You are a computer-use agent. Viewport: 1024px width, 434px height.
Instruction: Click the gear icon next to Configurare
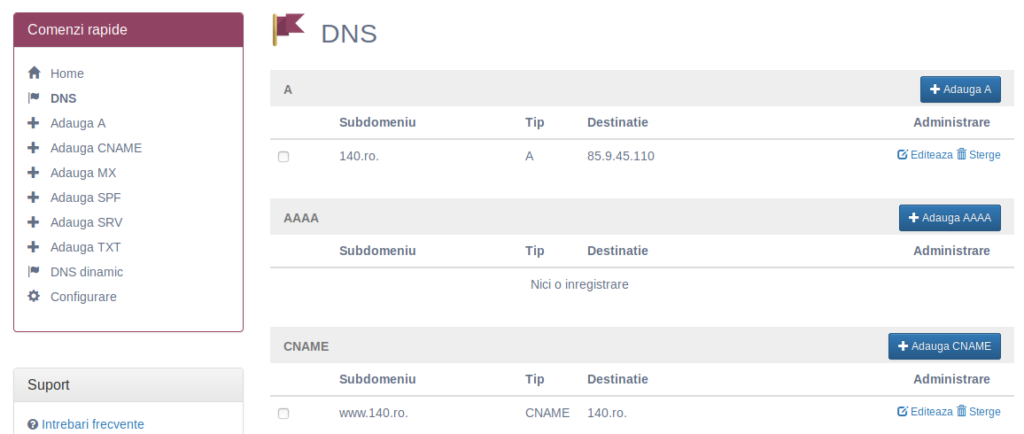click(x=34, y=296)
